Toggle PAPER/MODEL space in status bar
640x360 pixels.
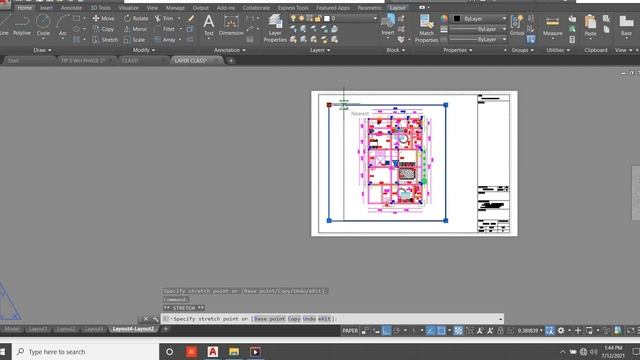click(350, 331)
